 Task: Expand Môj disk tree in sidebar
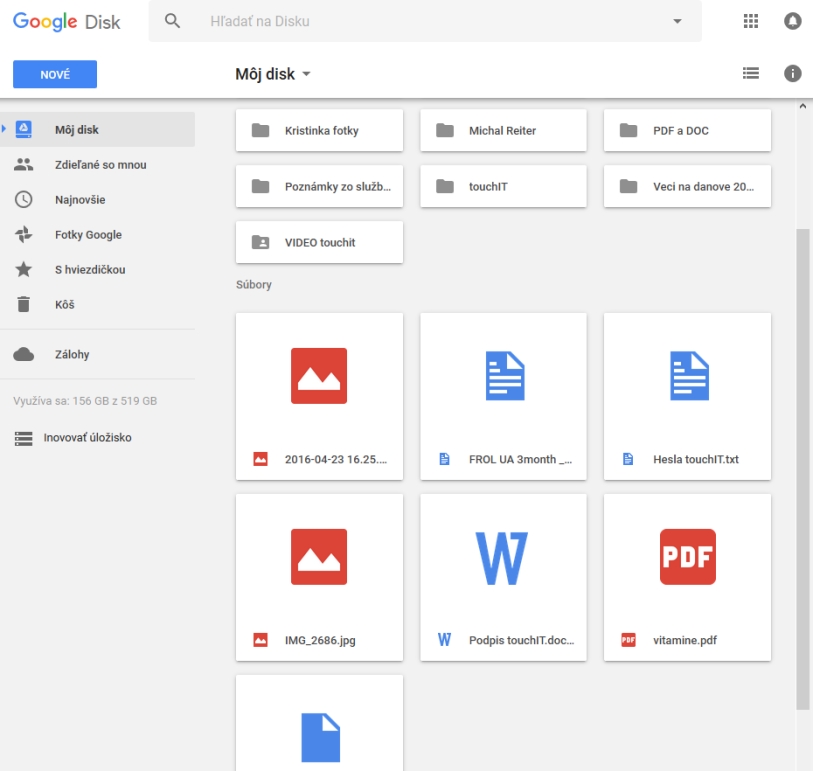click(4, 129)
